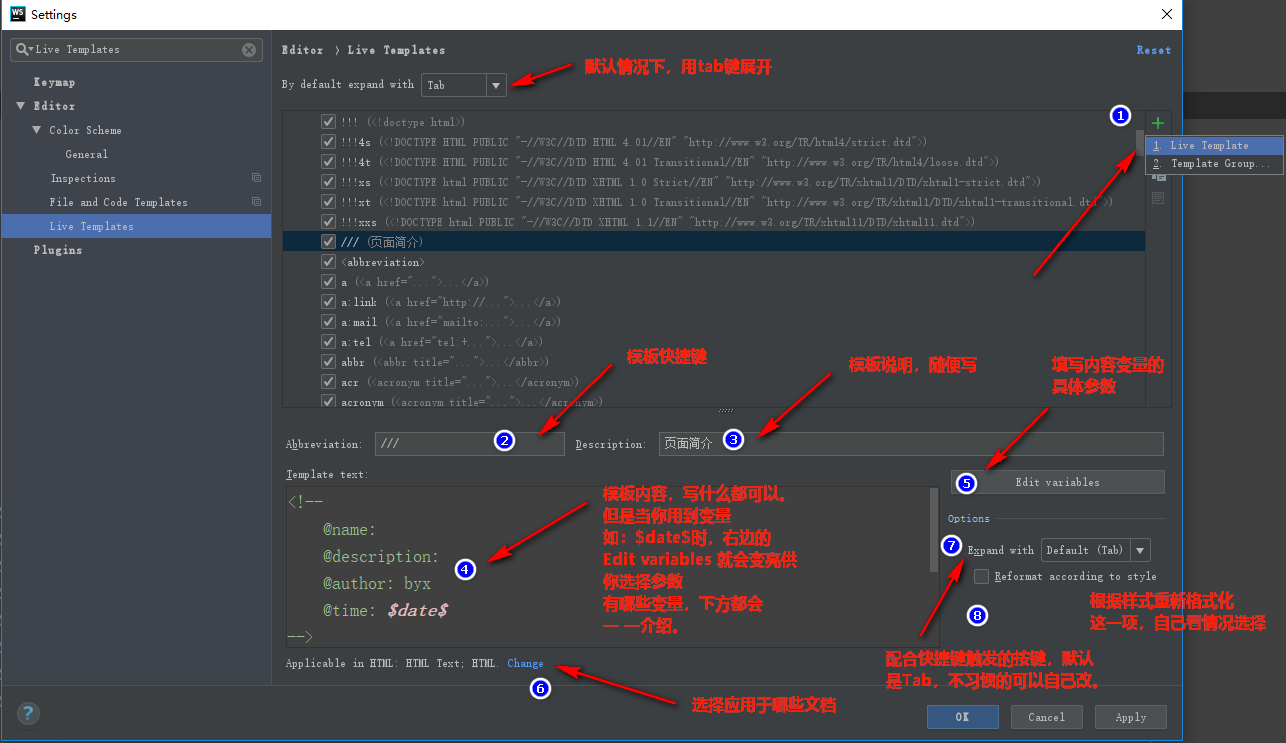This screenshot has height=743, width=1286.
Task: Click the Apply button
Action: (x=1131, y=717)
